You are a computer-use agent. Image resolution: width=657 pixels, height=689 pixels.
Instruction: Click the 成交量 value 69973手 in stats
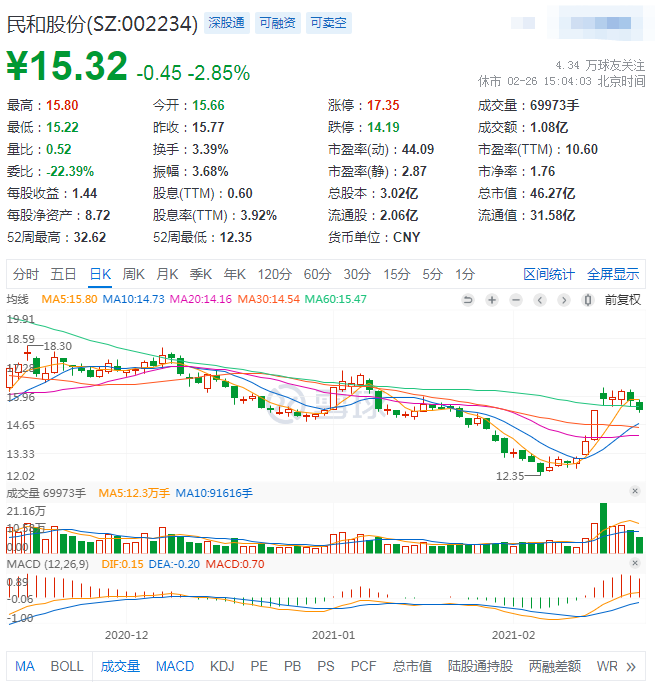click(555, 105)
